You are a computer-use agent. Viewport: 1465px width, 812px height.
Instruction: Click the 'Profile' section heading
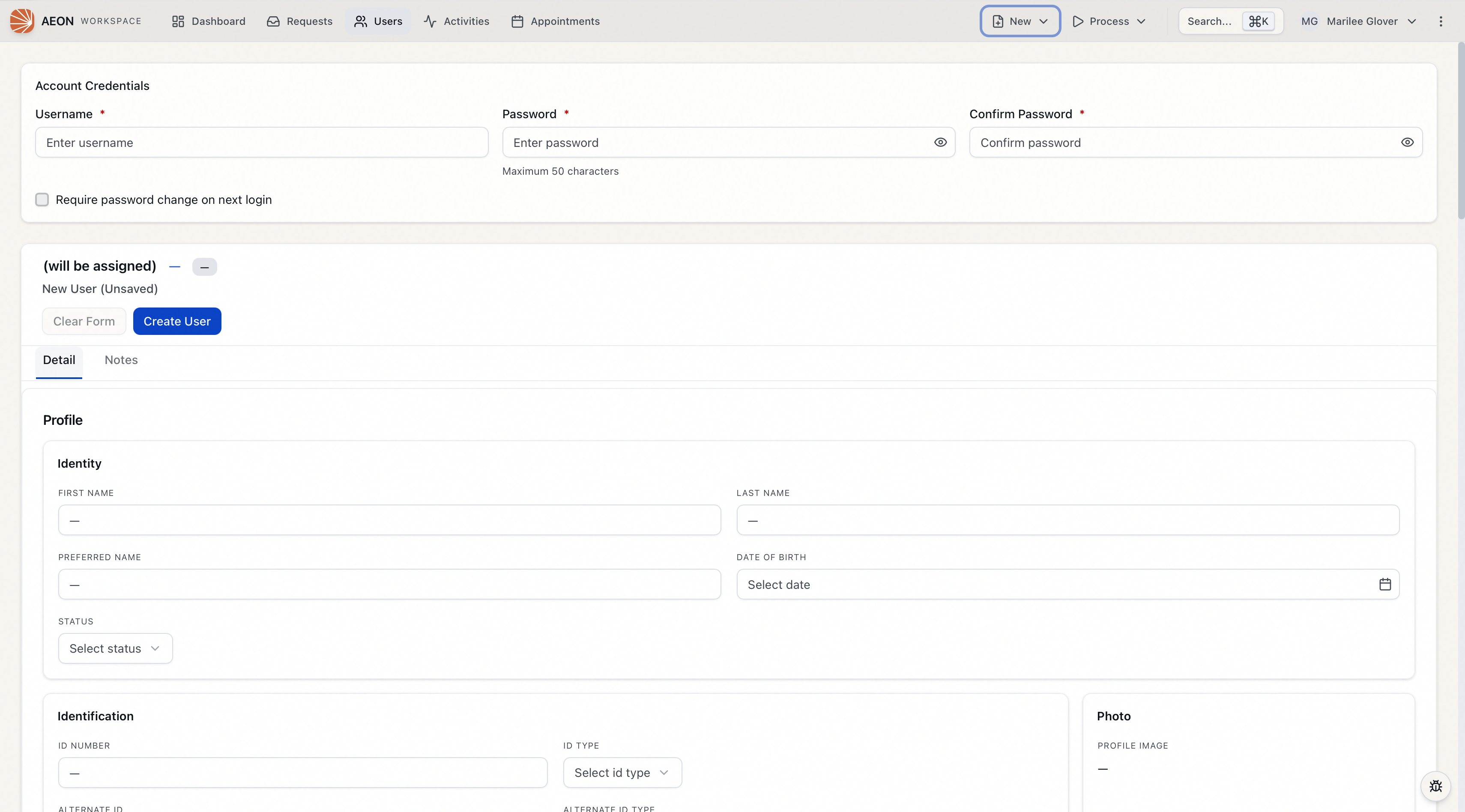click(x=63, y=420)
